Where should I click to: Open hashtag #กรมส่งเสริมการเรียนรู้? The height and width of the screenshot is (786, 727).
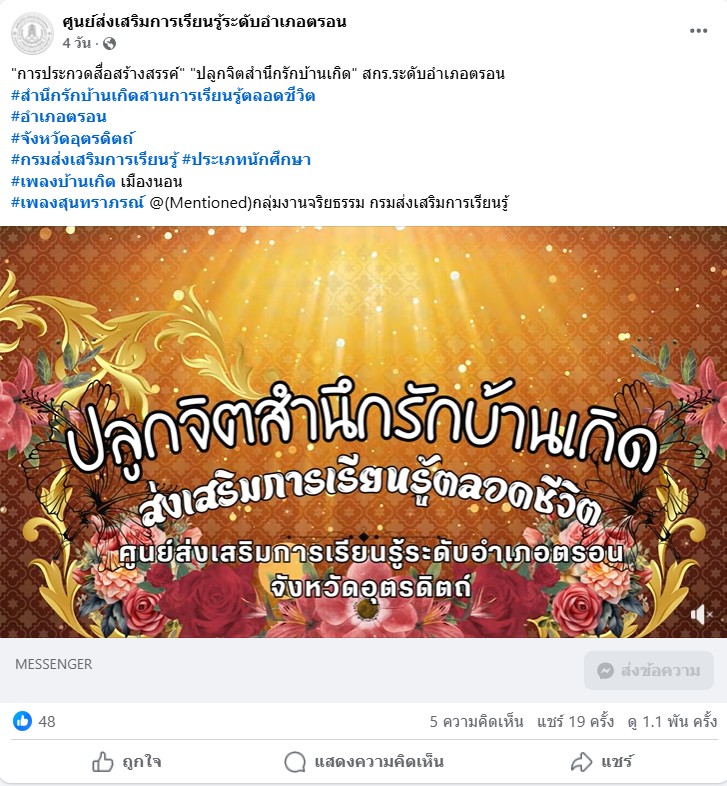pyautogui.click(x=94, y=160)
